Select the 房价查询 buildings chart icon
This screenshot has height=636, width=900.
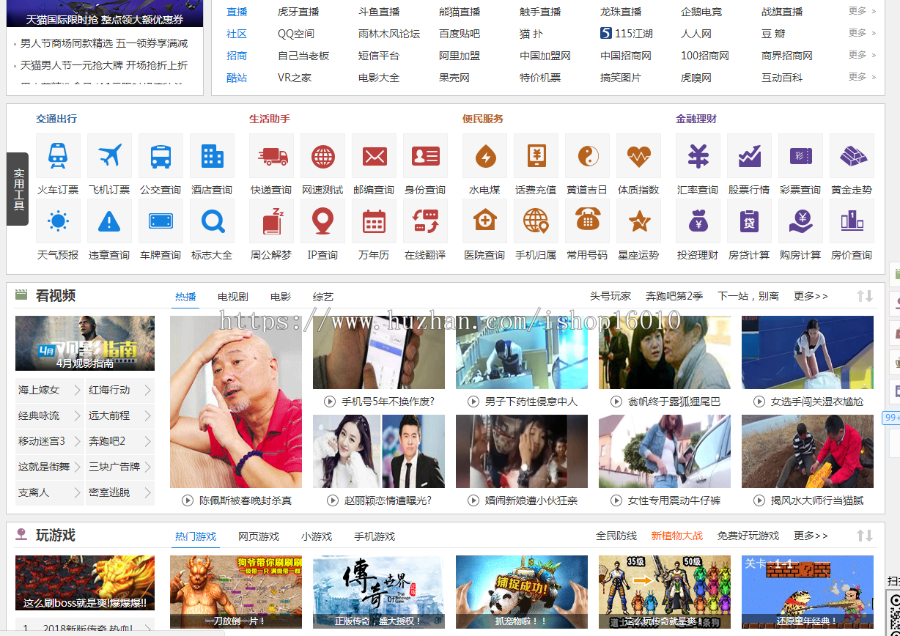point(852,221)
